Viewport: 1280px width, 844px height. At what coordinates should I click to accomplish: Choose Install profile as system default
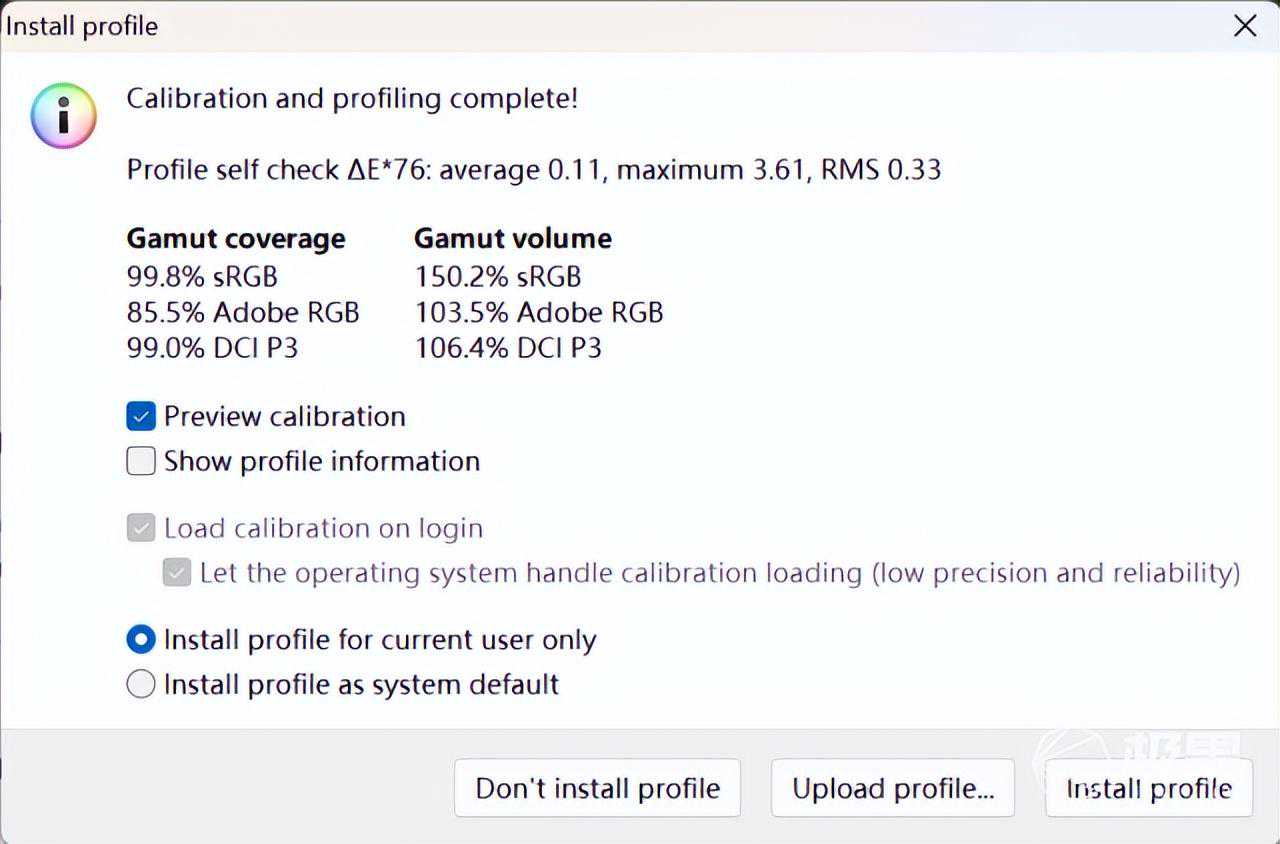(141, 684)
